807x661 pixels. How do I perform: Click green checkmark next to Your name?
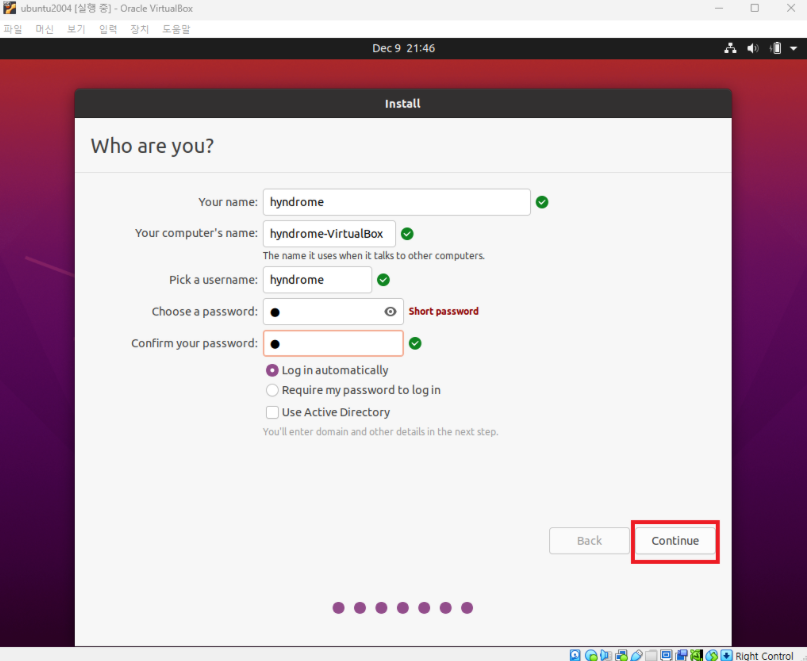[542, 202]
